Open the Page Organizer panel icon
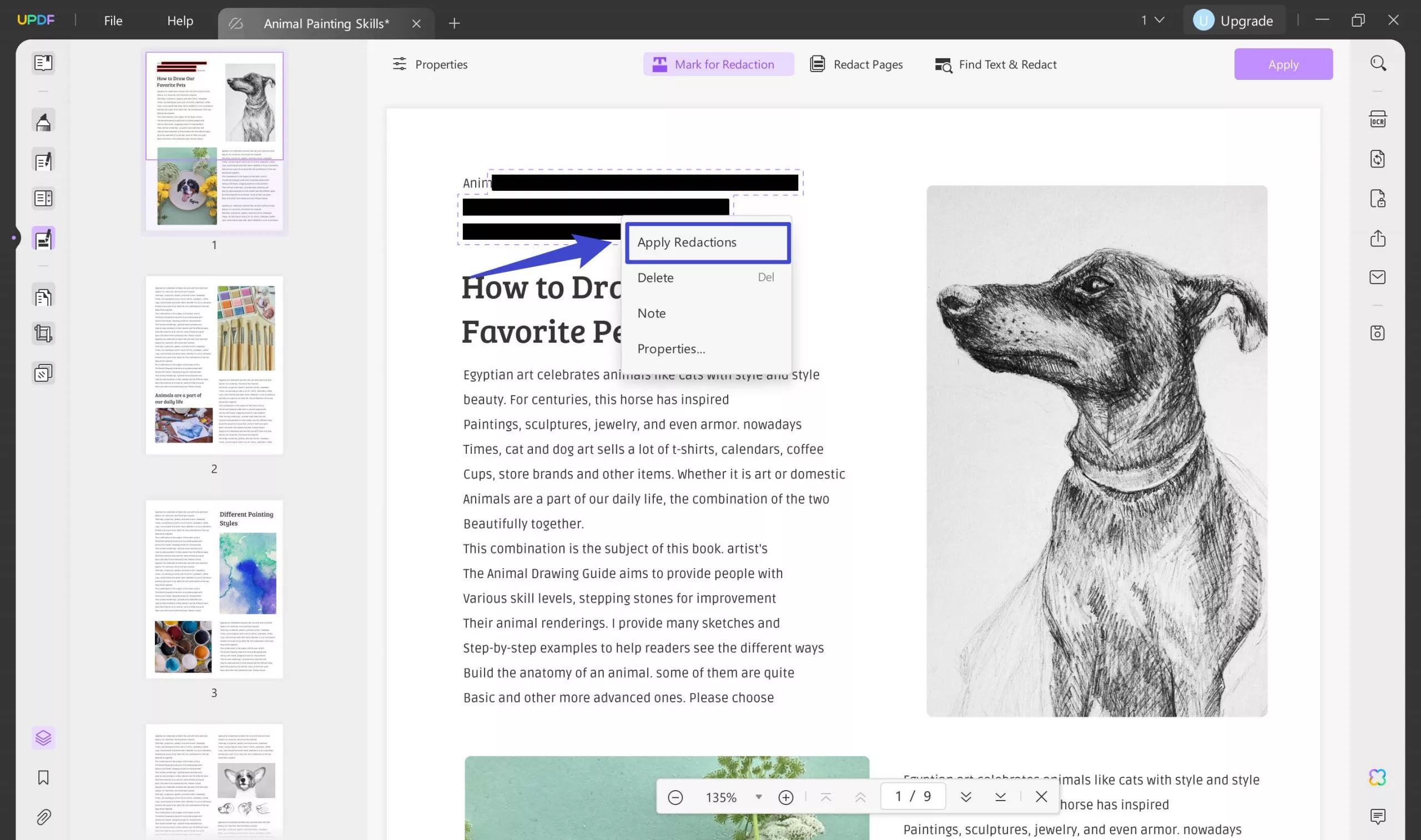 point(42,296)
